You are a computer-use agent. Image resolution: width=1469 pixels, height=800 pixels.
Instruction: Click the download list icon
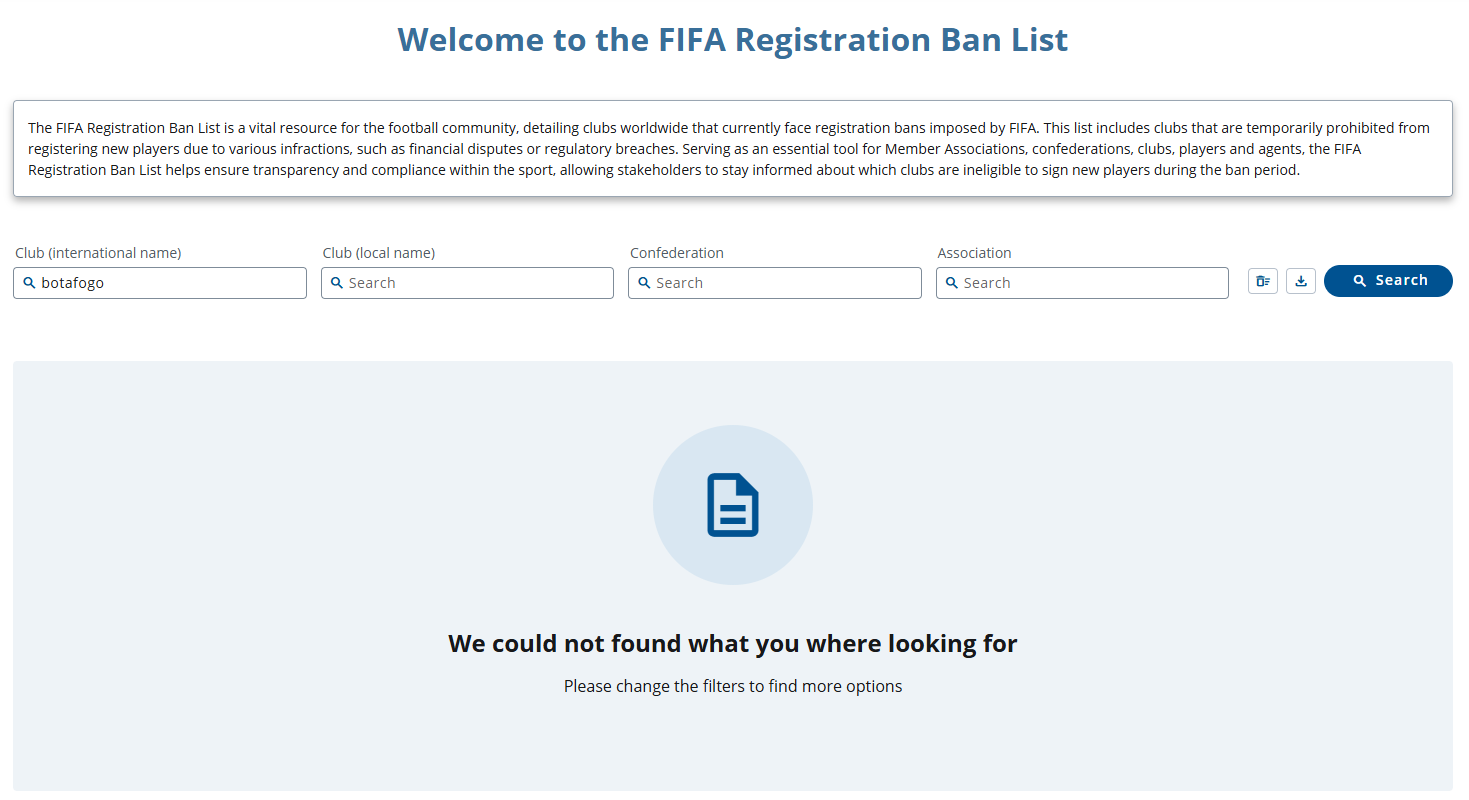(1300, 281)
